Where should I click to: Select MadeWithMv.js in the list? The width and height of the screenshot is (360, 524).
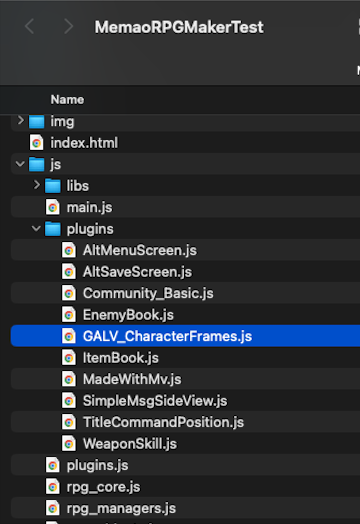click(132, 379)
